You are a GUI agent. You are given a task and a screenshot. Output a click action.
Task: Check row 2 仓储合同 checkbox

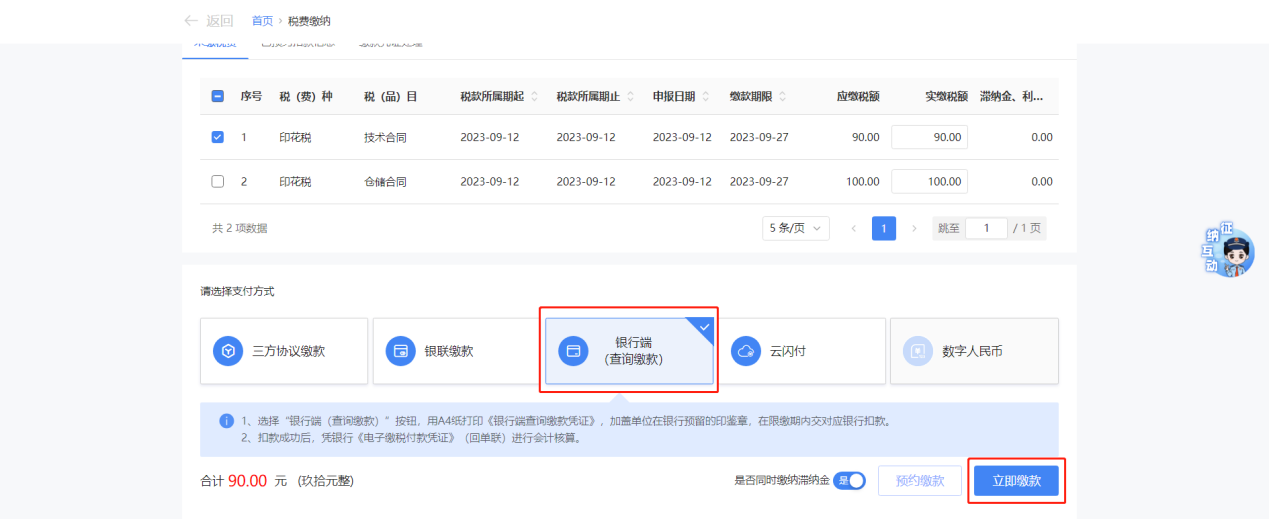218,182
